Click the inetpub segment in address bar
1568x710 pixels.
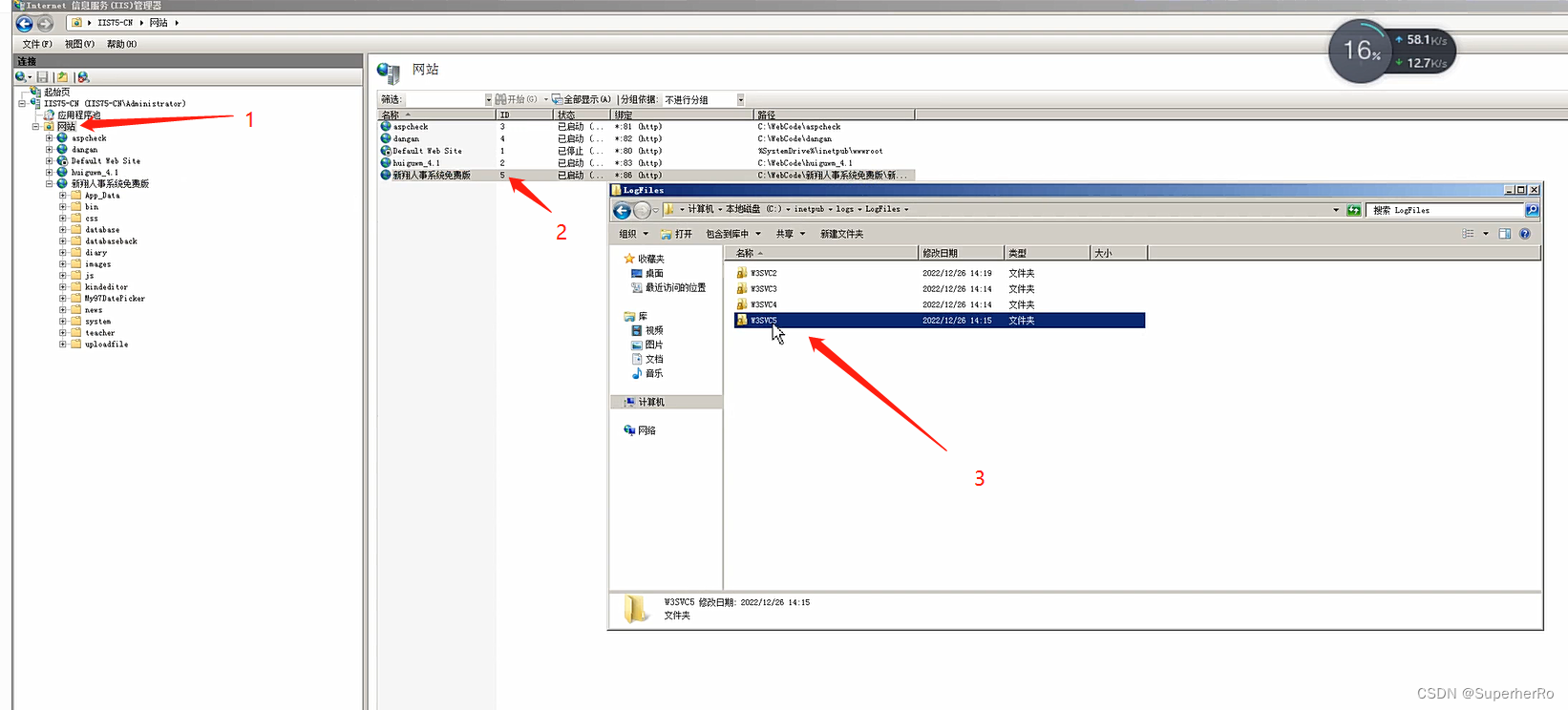[x=809, y=210]
